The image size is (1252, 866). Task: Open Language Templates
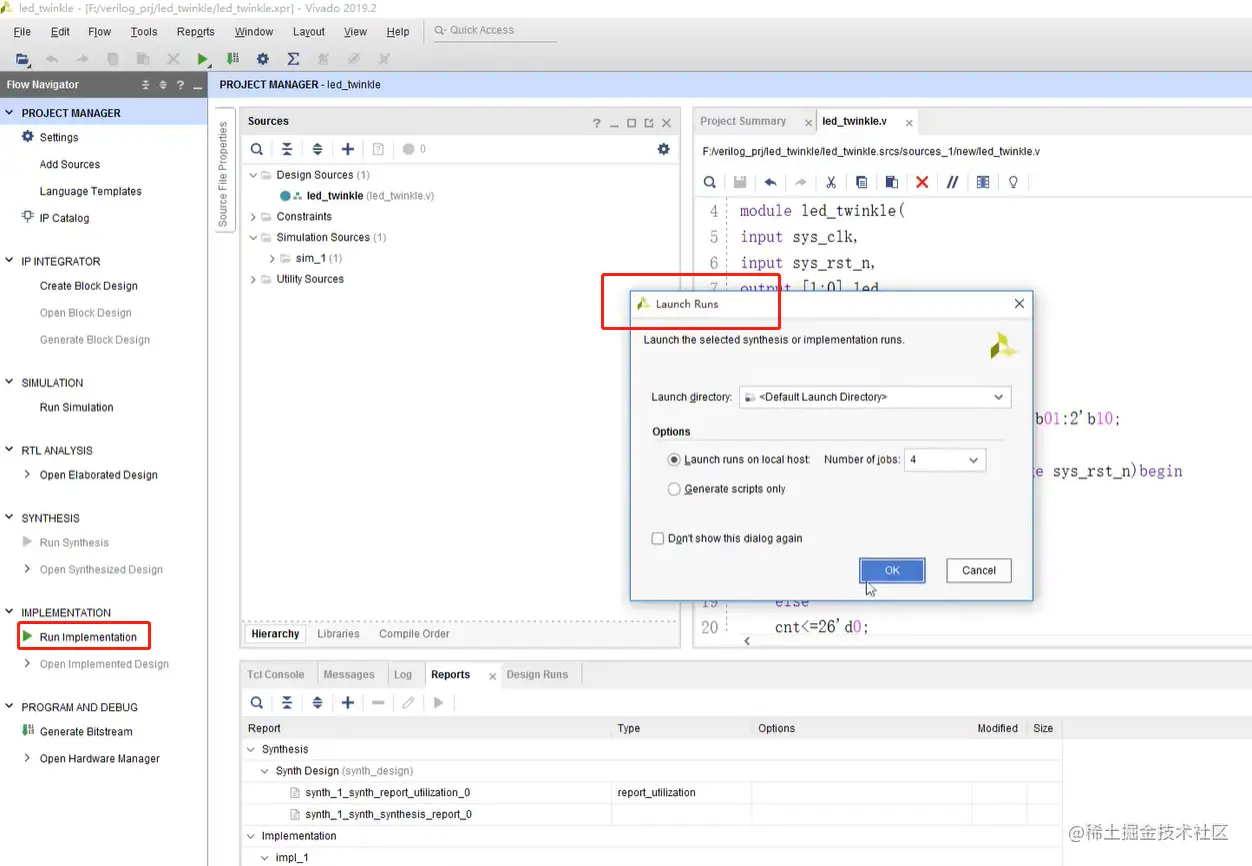[91, 191]
